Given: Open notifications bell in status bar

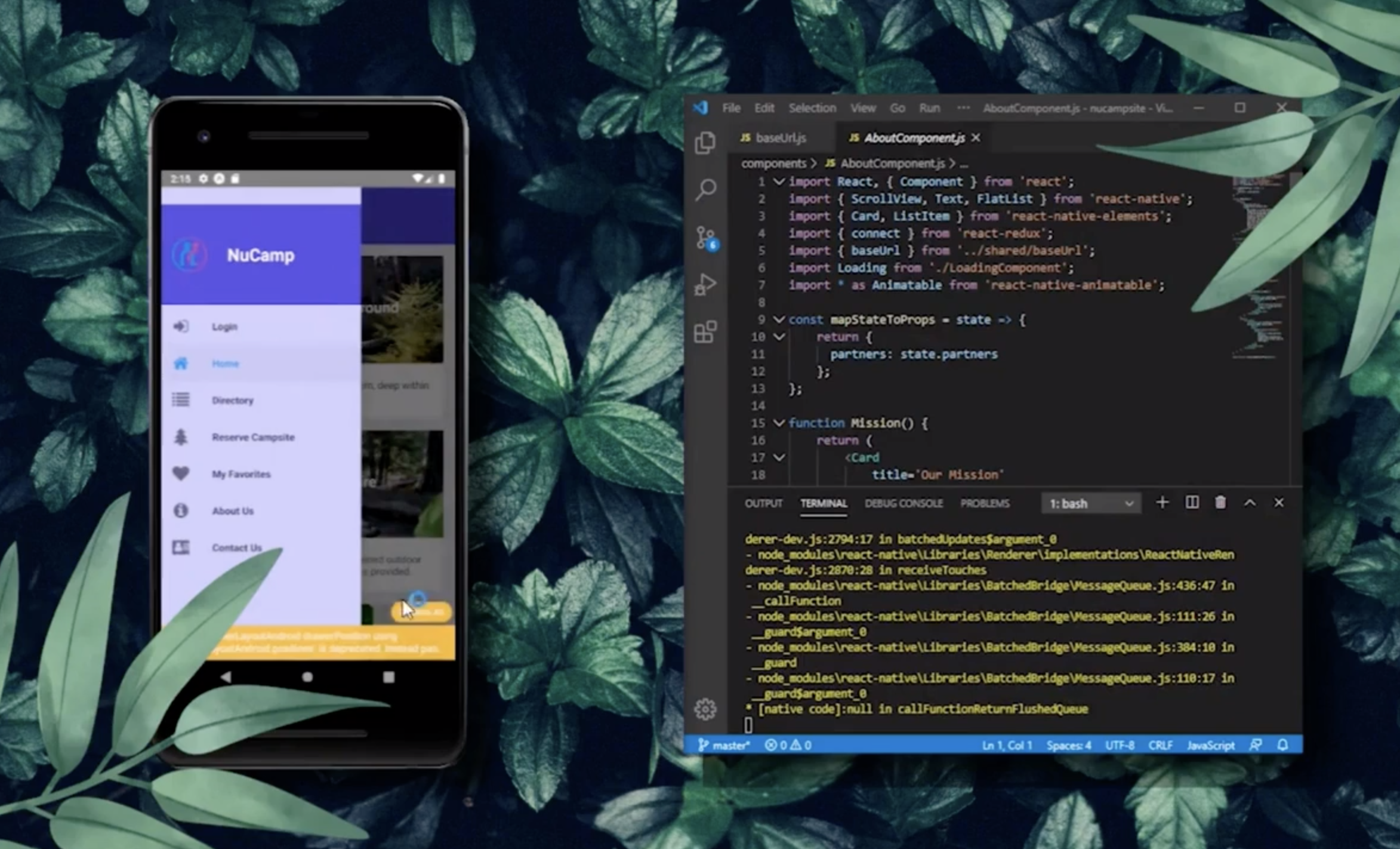Looking at the screenshot, I should click(1282, 745).
